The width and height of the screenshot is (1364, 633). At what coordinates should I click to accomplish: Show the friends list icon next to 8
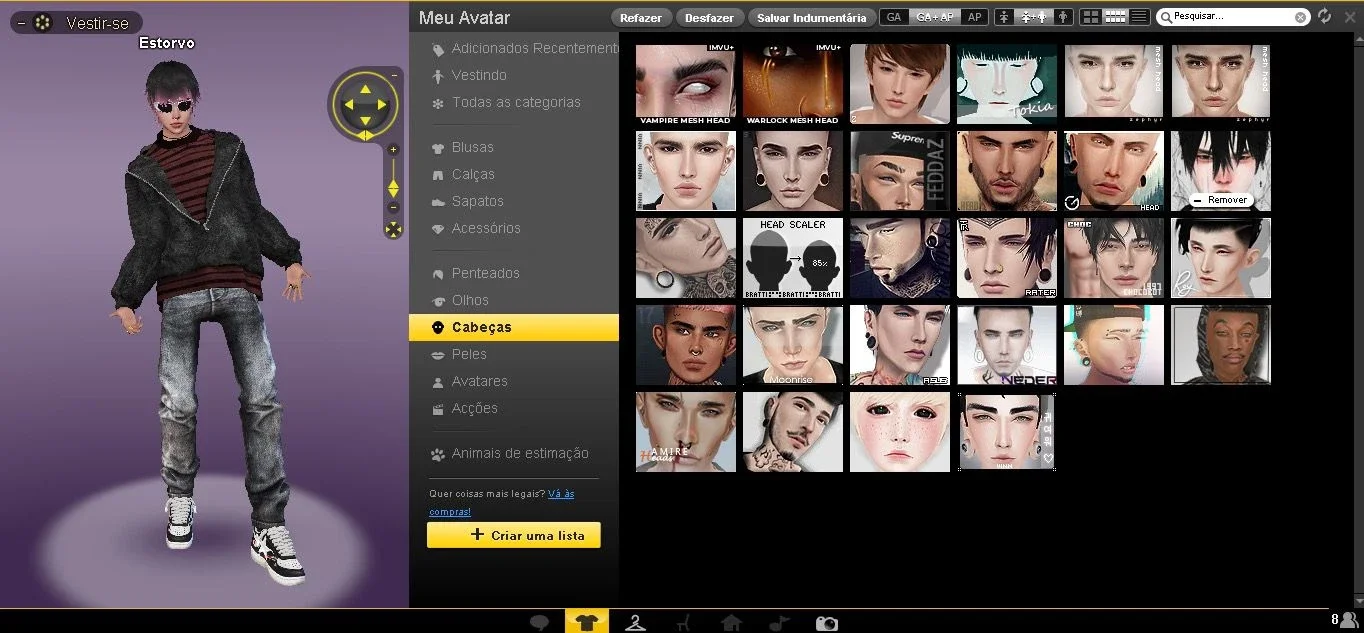pyautogui.click(x=1351, y=620)
